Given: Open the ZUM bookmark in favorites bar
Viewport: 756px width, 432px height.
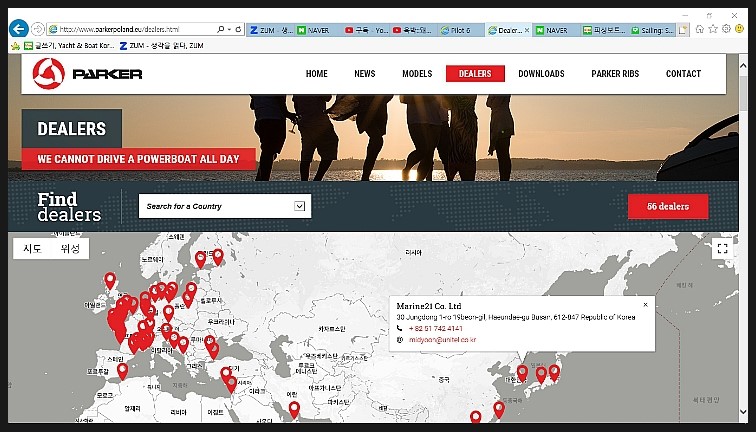Looking at the screenshot, I should [162, 46].
